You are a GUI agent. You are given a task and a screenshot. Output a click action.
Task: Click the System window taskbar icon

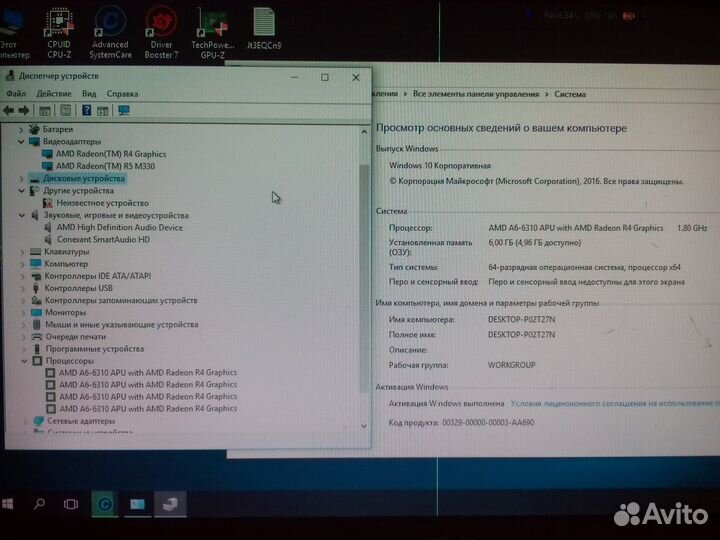click(x=137, y=504)
